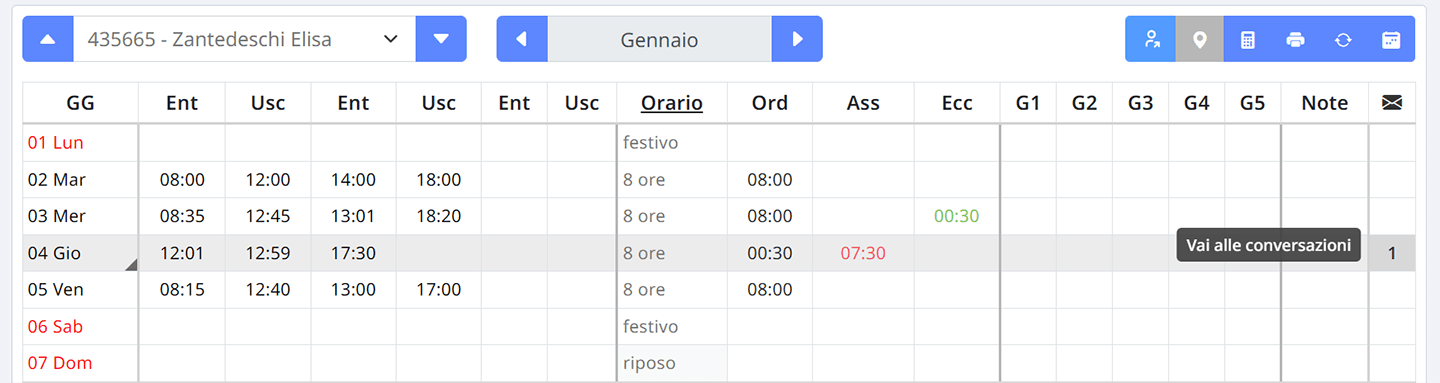
Task: Click the 07:30 absence value in red
Action: pos(863,253)
